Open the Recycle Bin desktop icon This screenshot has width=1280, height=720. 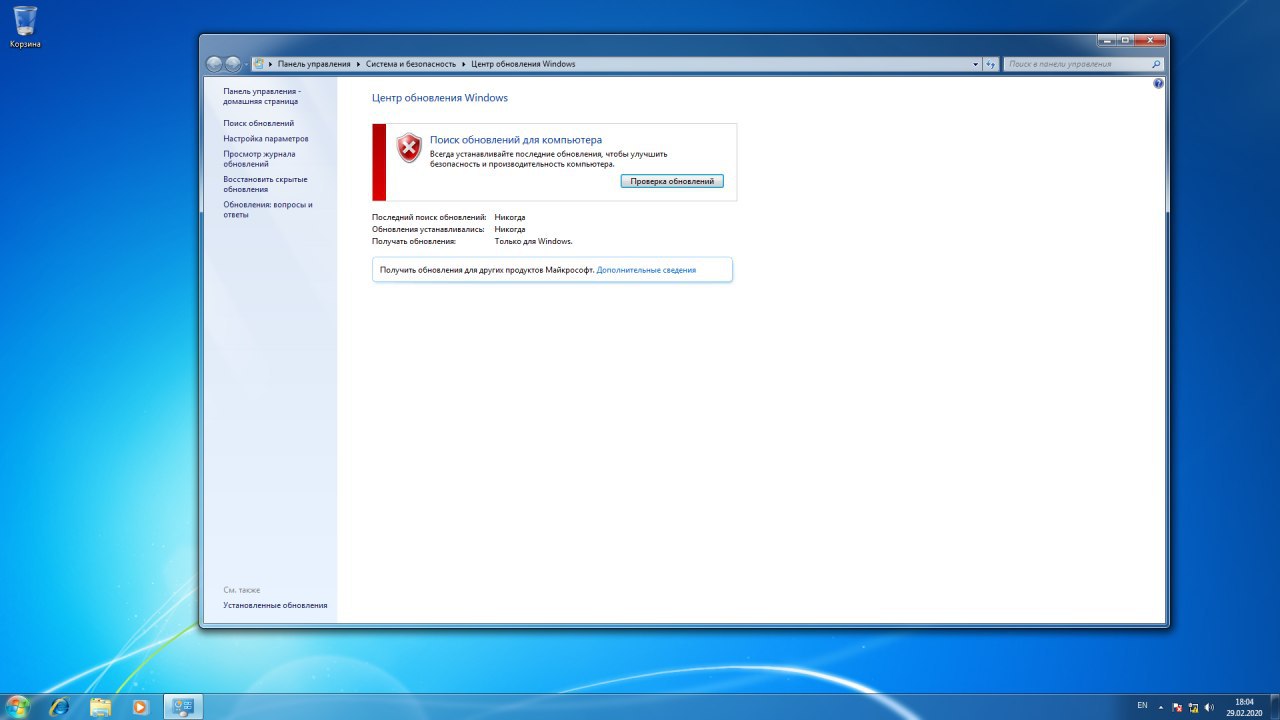25,27
